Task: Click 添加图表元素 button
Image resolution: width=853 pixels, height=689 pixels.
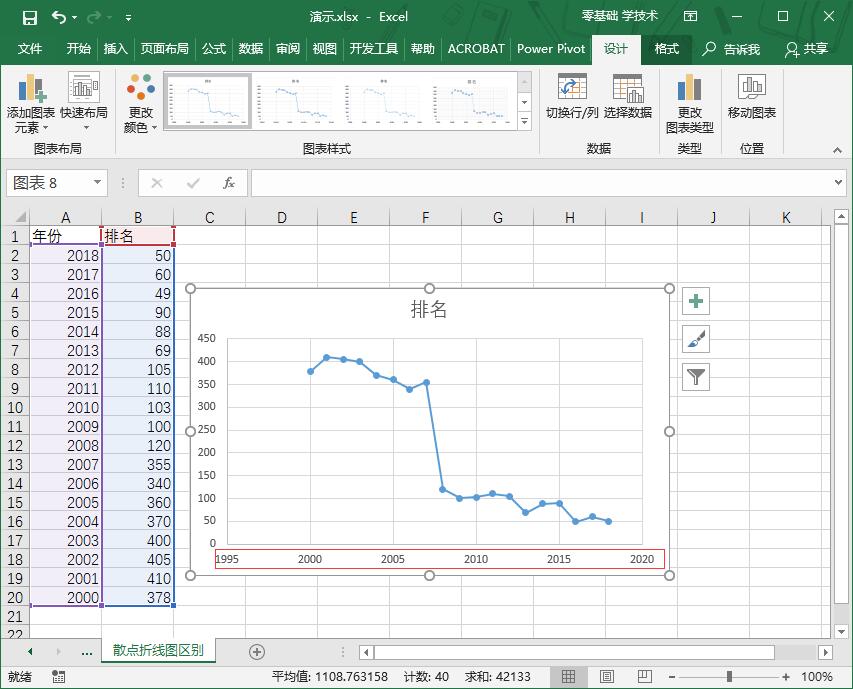Action: click(x=30, y=103)
